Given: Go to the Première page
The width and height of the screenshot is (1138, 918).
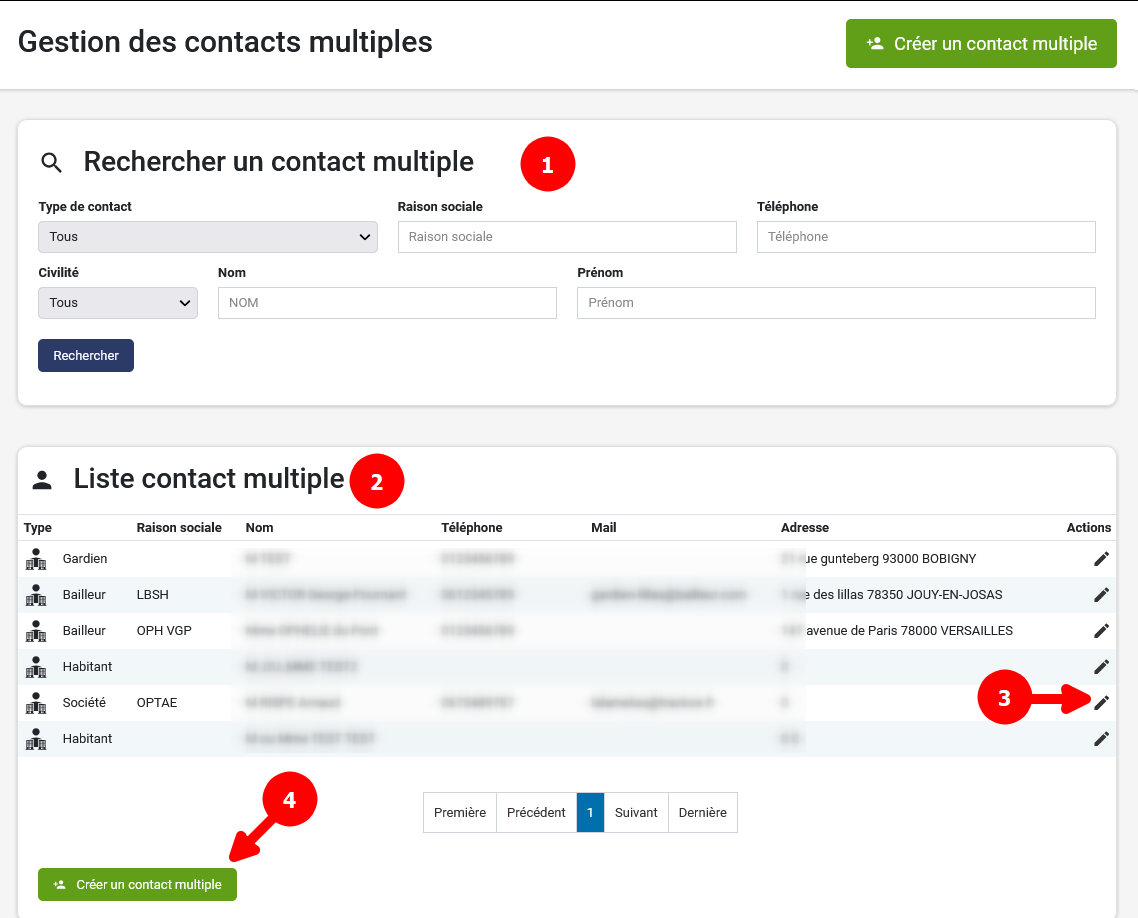Looking at the screenshot, I should point(460,813).
